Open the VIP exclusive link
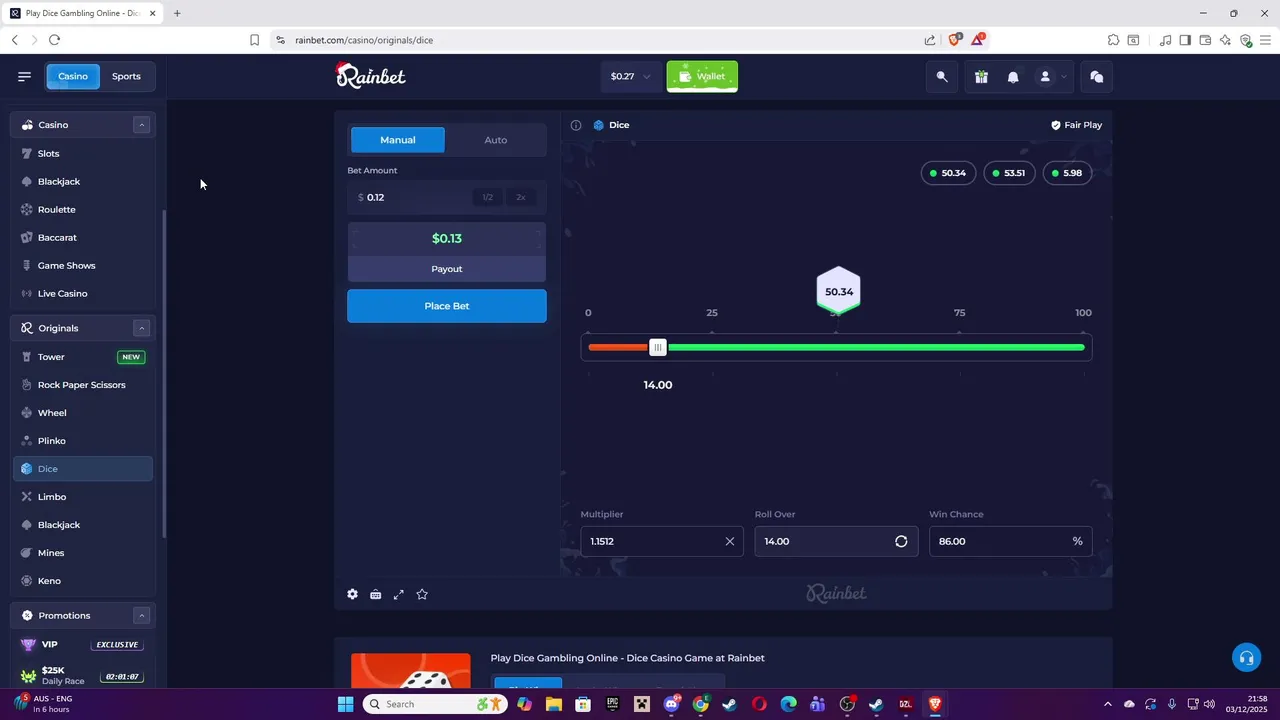This screenshot has width=1280, height=720. coord(83,645)
